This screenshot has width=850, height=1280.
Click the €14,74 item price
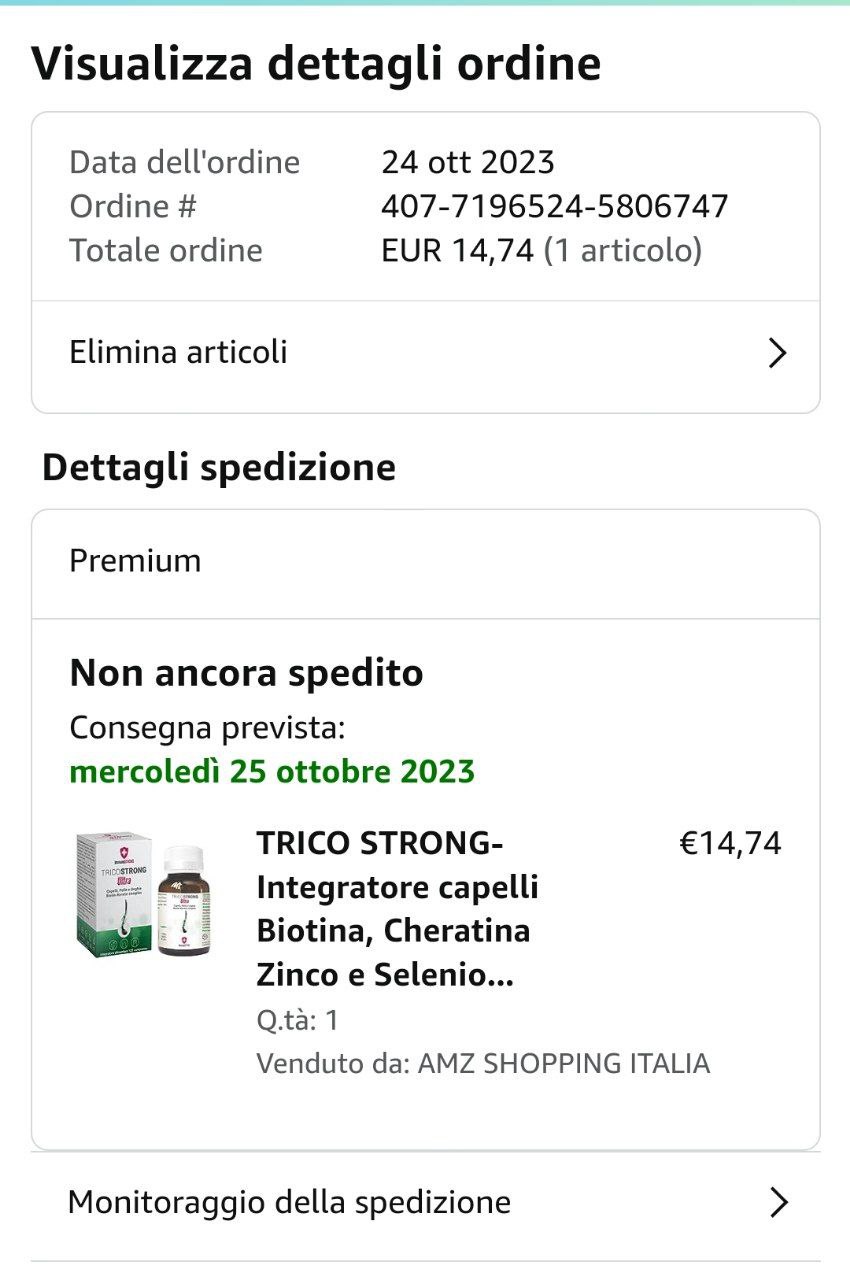coord(730,843)
